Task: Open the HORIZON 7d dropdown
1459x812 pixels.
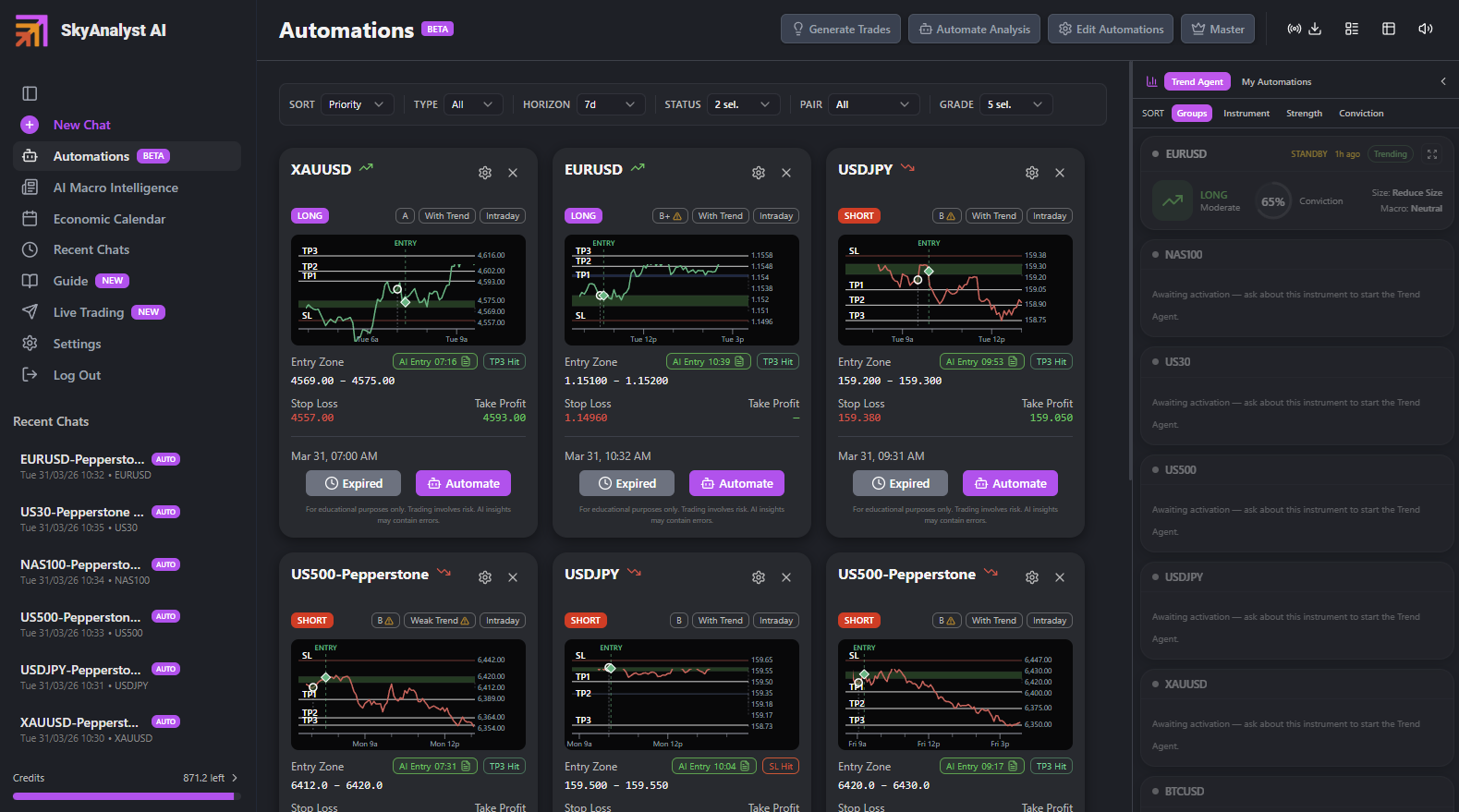Action: point(610,104)
